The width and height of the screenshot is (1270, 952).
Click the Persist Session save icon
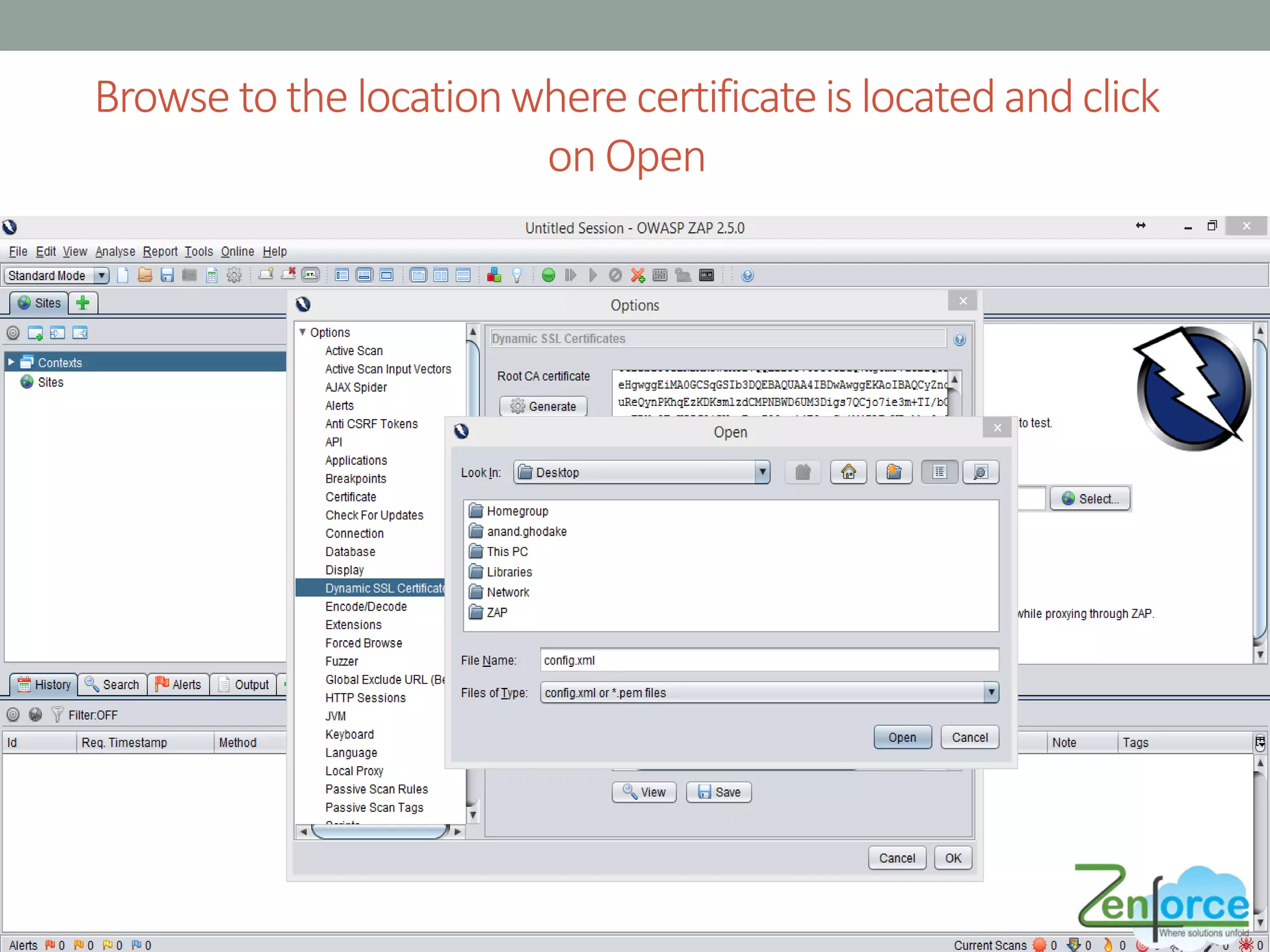tap(167, 275)
